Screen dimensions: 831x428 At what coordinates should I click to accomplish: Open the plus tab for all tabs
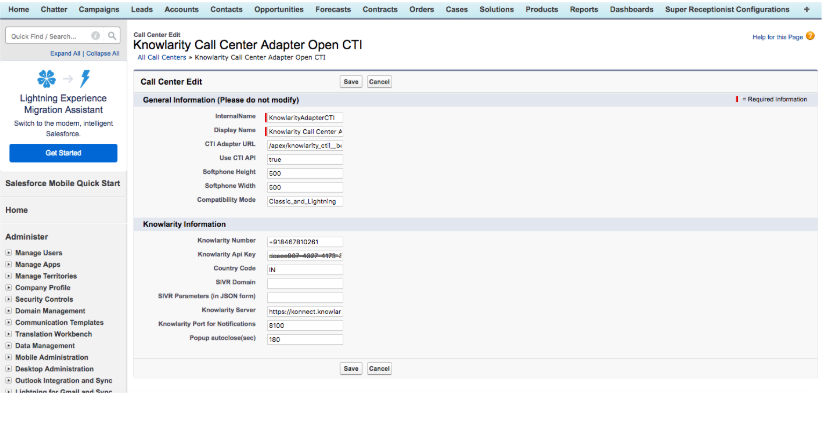[x=807, y=10]
